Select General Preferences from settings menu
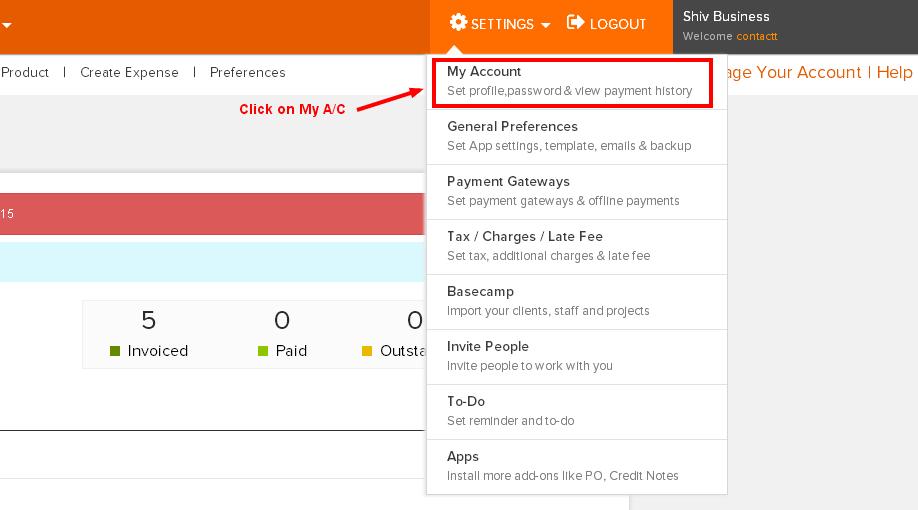Image resolution: width=918 pixels, height=510 pixels. [577, 136]
